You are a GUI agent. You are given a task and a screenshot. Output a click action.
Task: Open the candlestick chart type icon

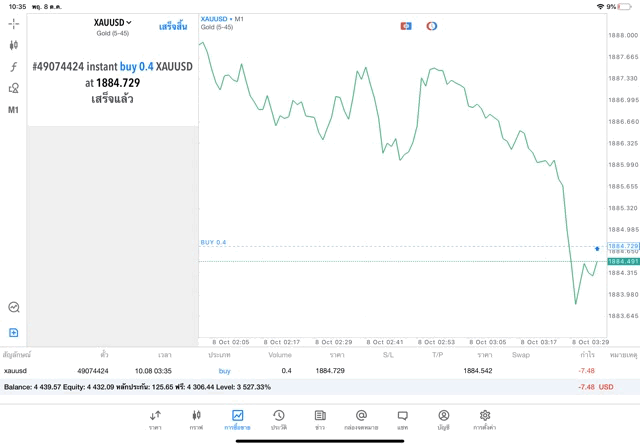14,45
